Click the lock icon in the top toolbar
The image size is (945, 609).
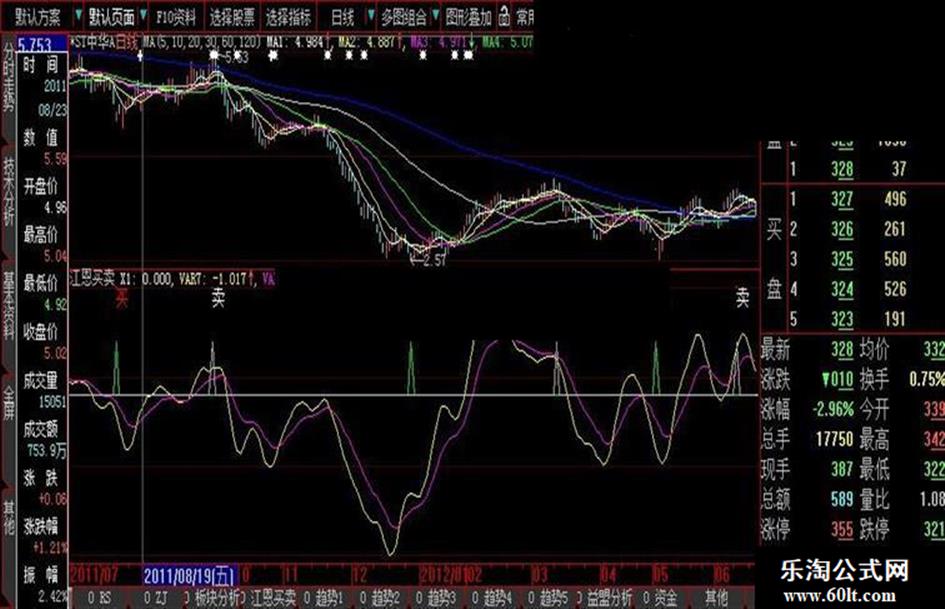tap(504, 16)
